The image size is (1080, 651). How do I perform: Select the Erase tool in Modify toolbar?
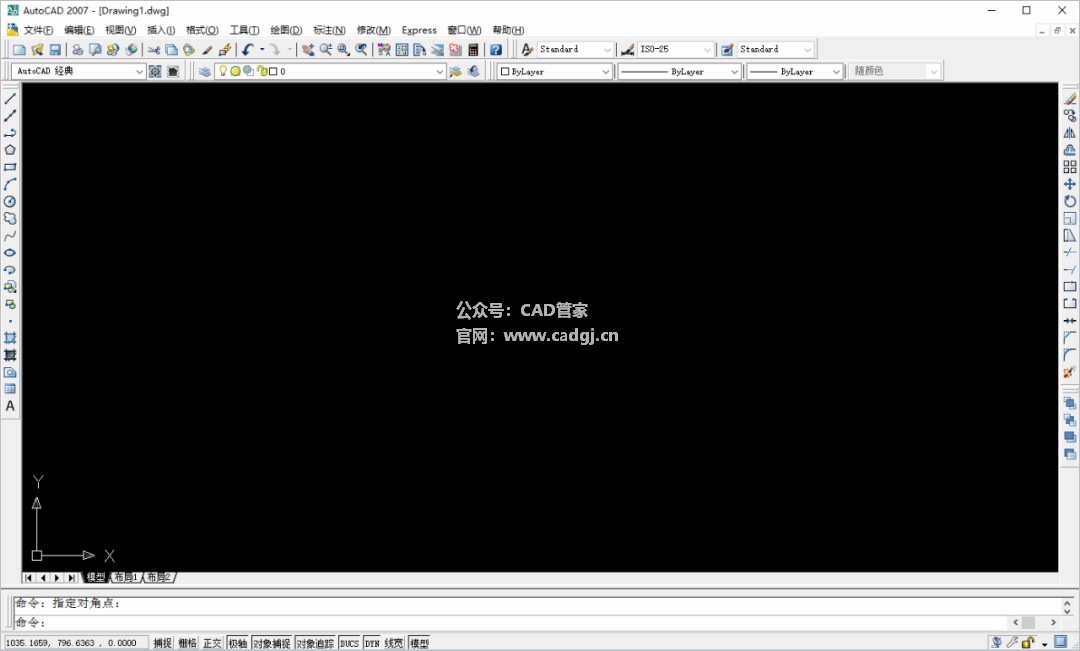pyautogui.click(x=1070, y=99)
